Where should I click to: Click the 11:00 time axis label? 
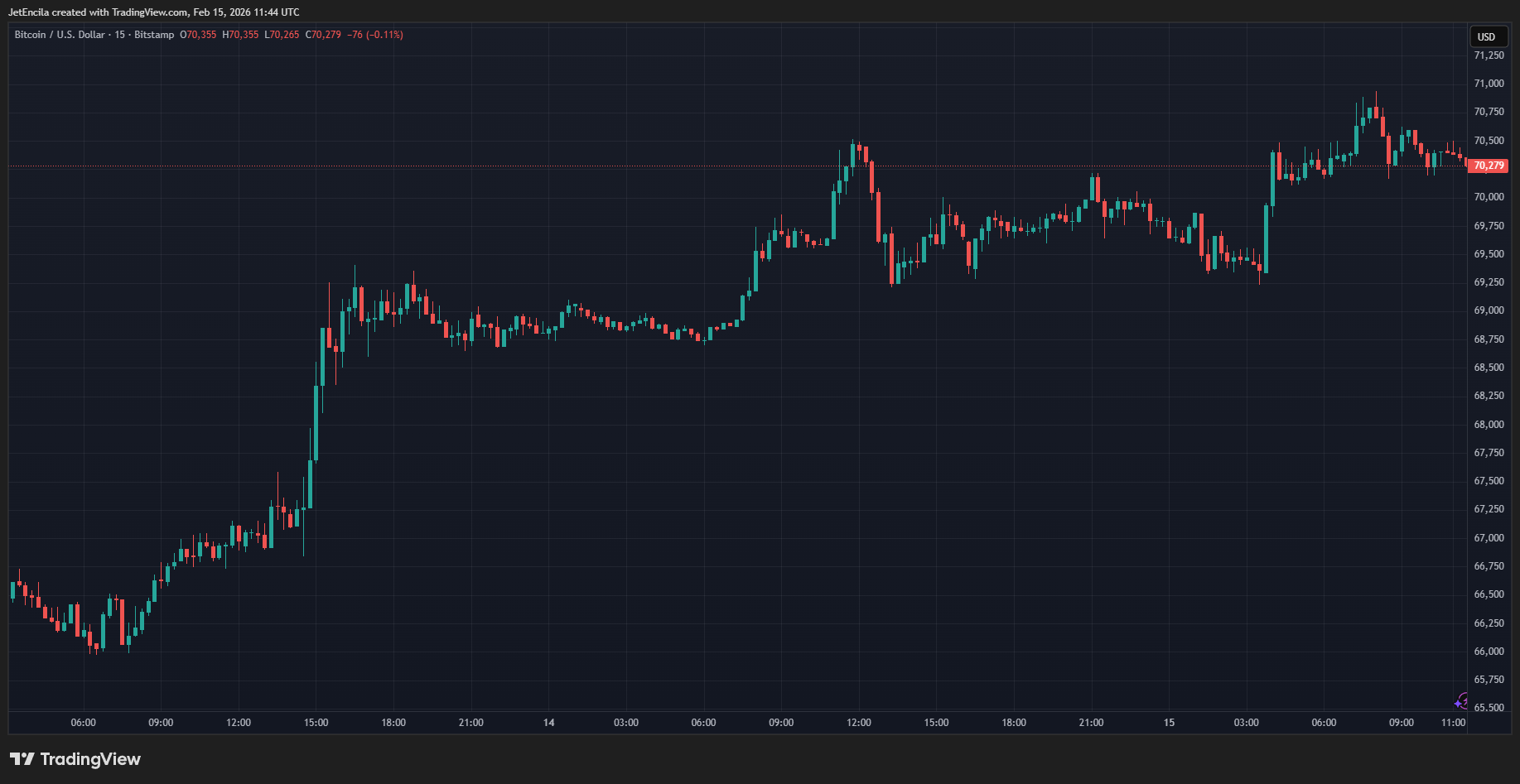click(x=1453, y=723)
